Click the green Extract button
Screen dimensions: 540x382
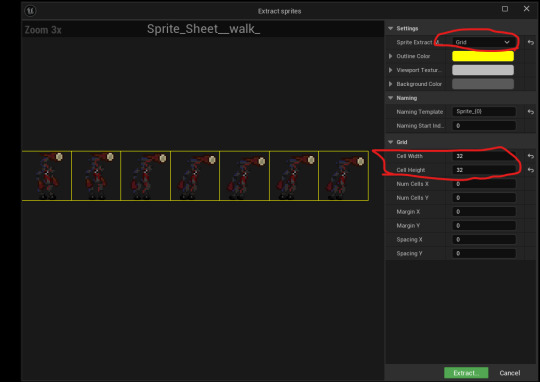[x=466, y=373]
